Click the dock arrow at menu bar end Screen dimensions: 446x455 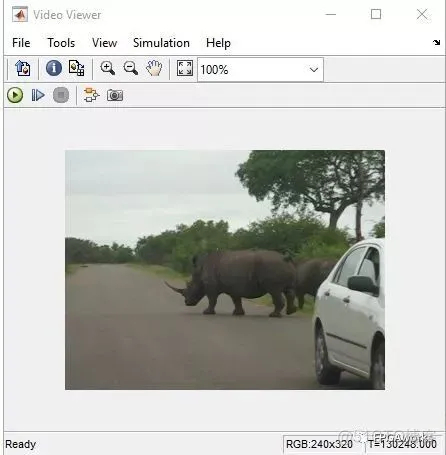436,42
